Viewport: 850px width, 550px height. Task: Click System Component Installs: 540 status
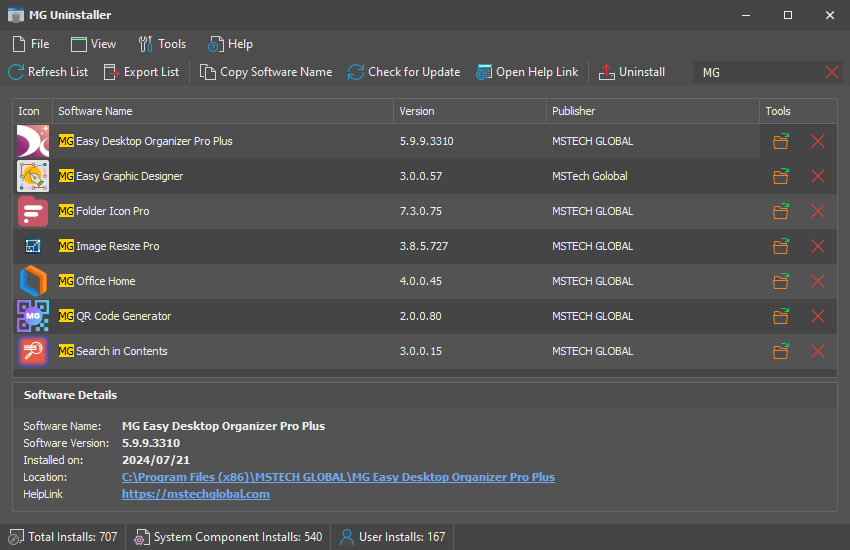(x=228, y=537)
